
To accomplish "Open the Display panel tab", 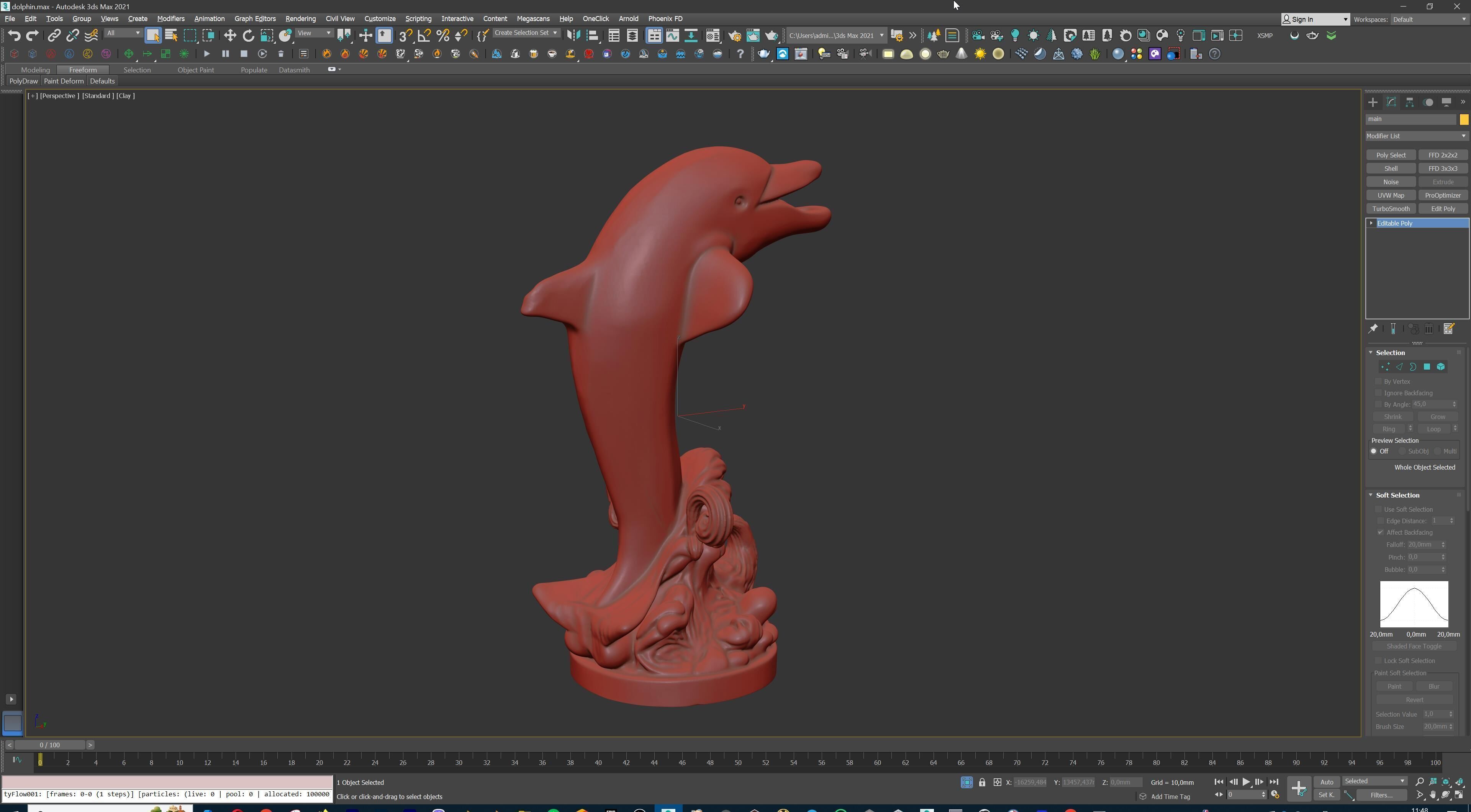I will click(x=1446, y=102).
